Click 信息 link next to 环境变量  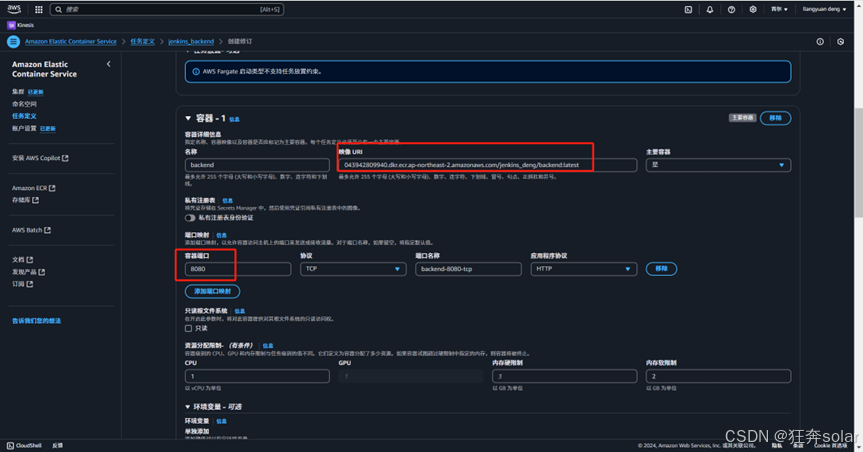click(221, 422)
